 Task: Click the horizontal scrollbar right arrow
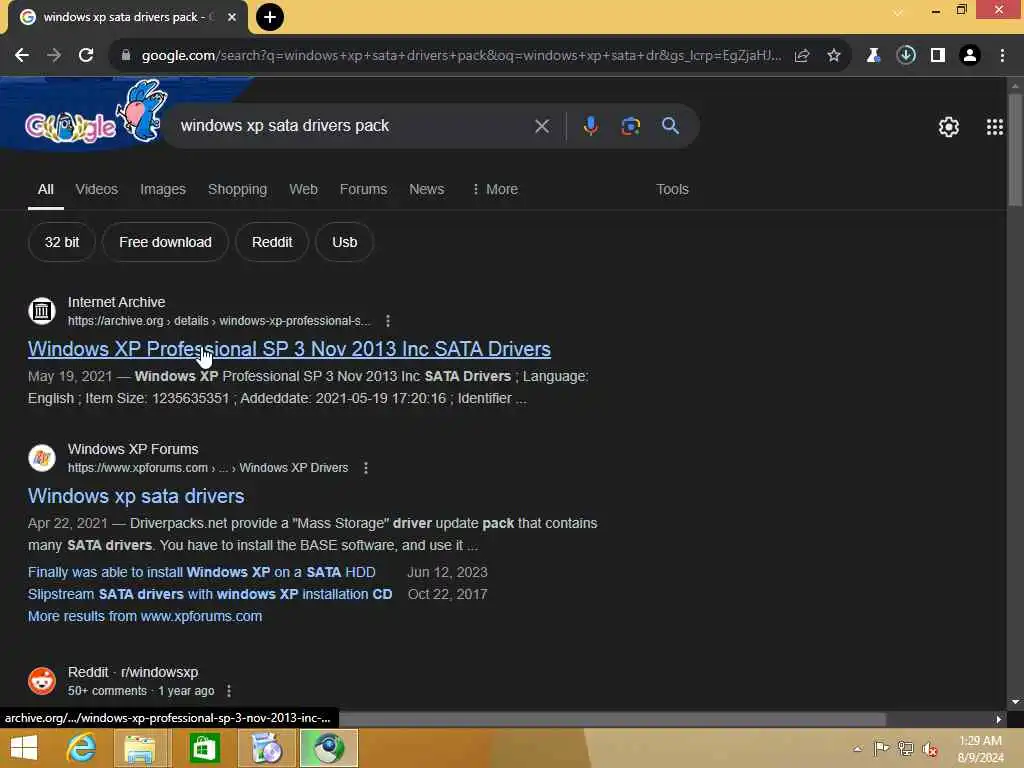999,719
